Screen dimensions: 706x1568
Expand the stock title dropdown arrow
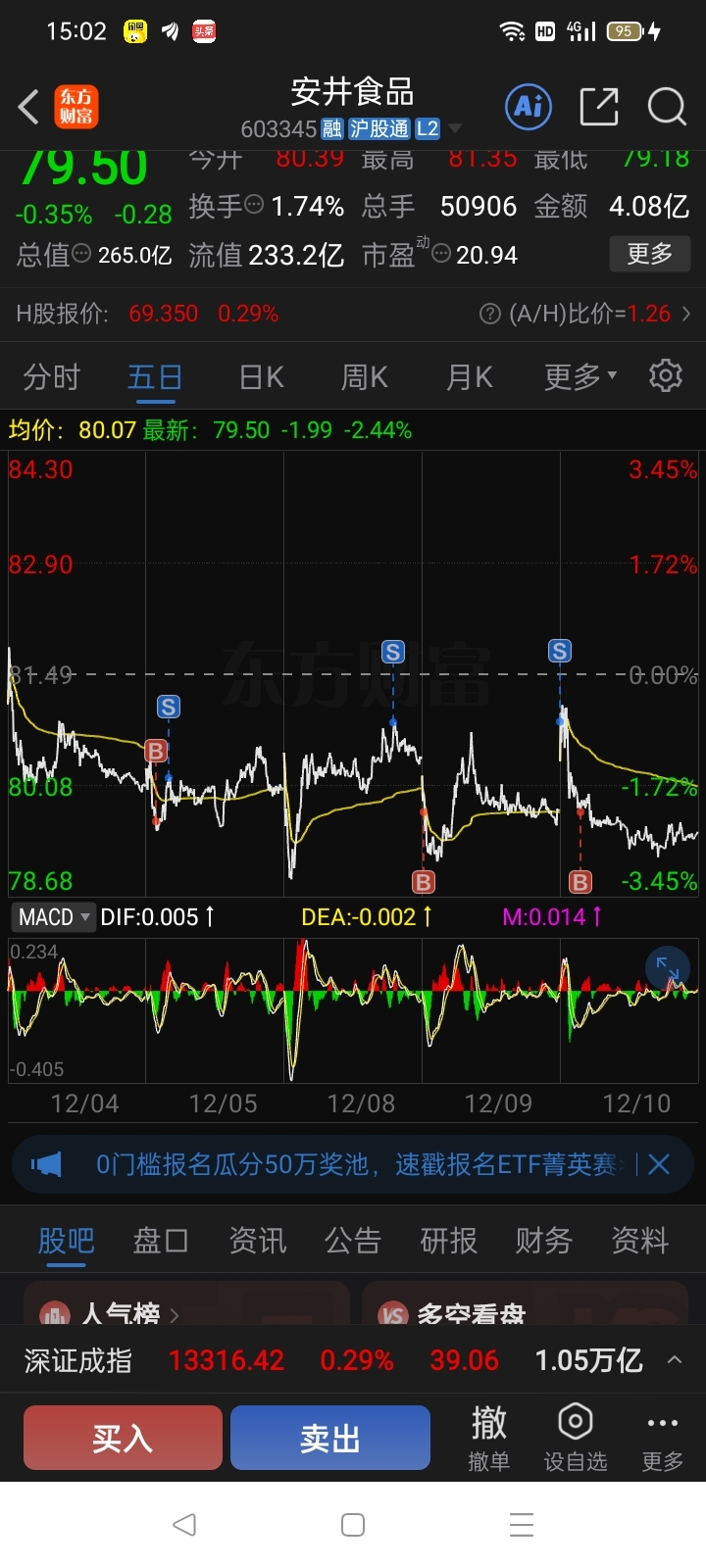(x=455, y=129)
